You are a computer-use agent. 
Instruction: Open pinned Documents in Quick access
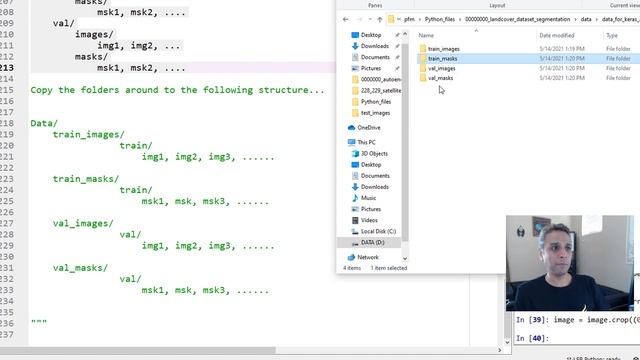point(375,57)
